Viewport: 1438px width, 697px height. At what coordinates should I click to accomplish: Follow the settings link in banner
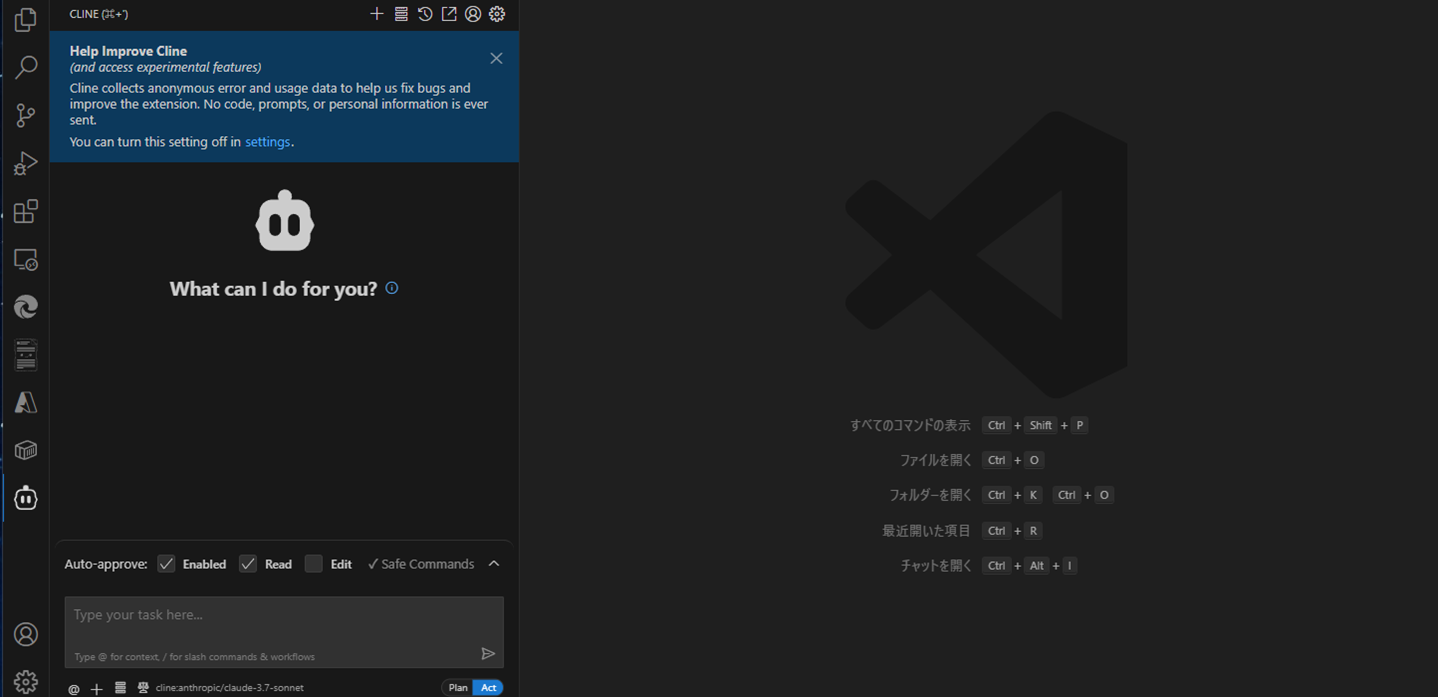coord(268,142)
